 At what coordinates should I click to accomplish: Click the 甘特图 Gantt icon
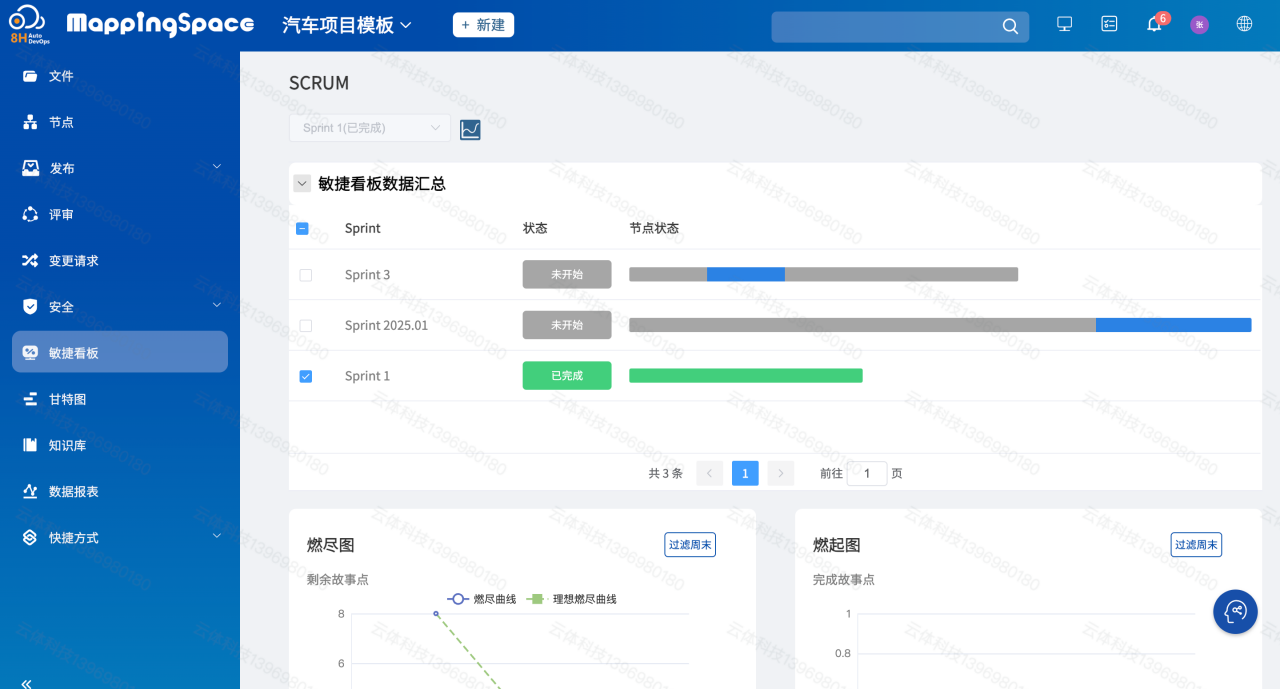[x=30, y=399]
